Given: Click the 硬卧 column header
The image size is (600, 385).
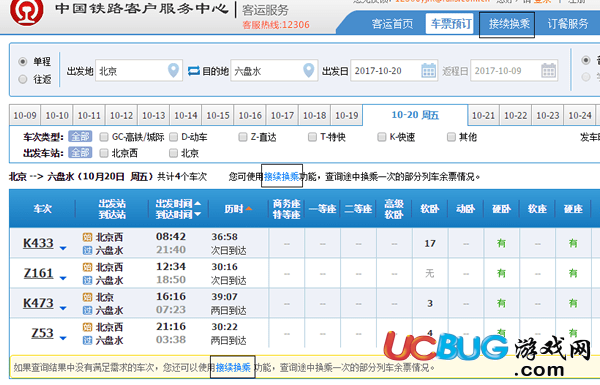Looking at the screenshot, I should click(501, 209).
